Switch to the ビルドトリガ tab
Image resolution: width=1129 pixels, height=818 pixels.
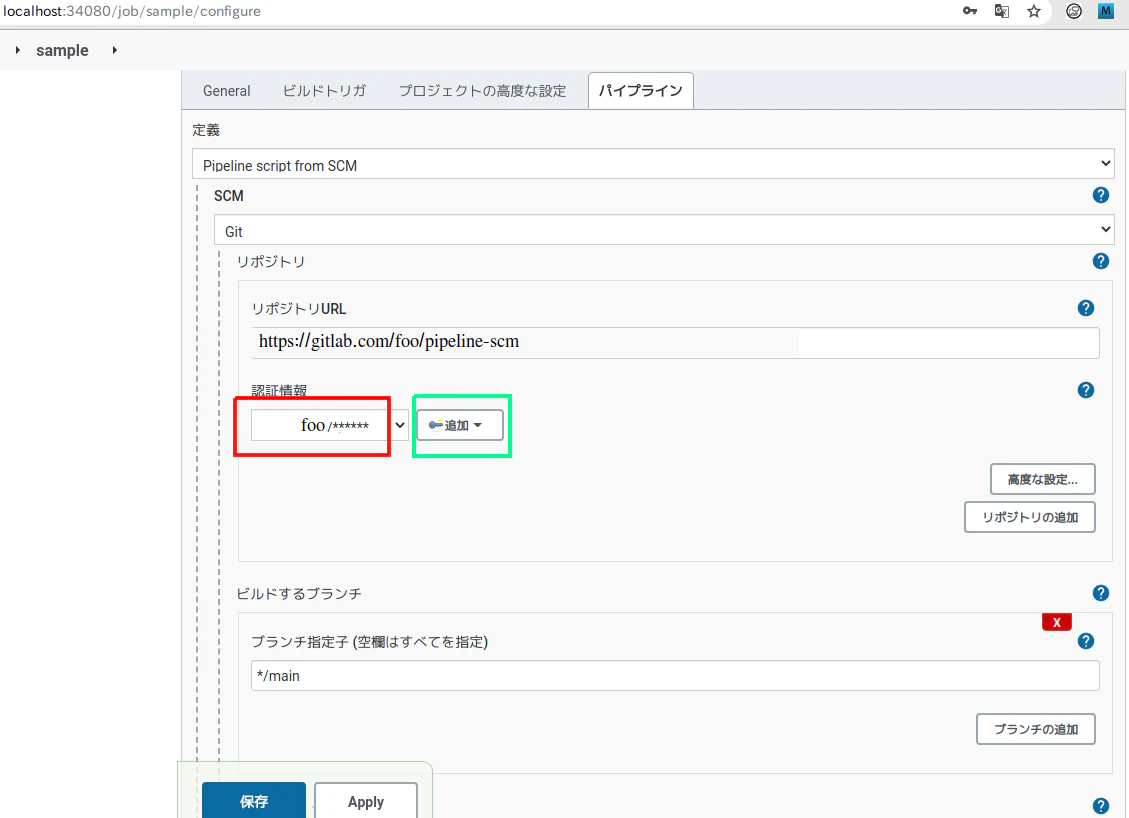325,91
